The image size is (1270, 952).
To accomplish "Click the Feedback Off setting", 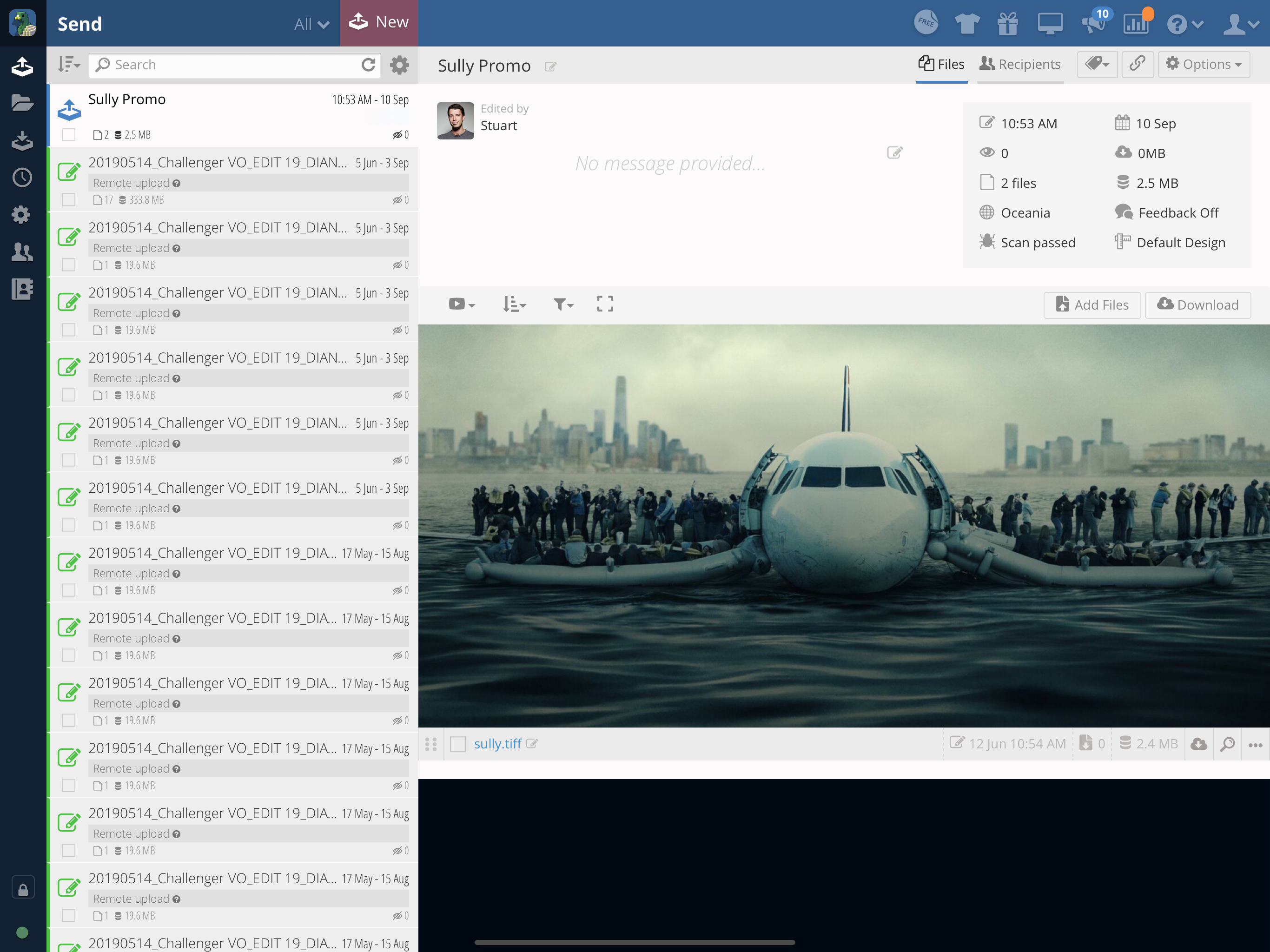I will point(1167,212).
